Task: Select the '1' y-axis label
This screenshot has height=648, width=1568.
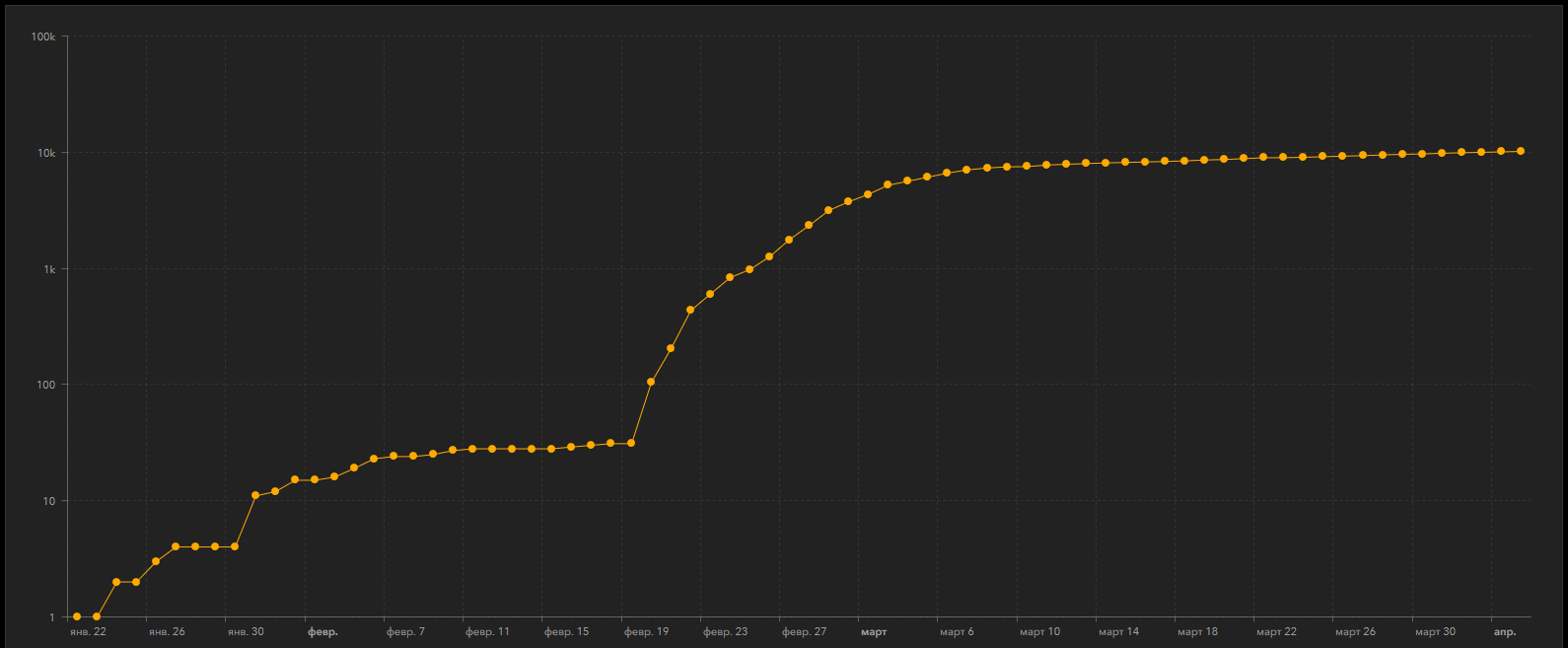Action: [x=53, y=617]
